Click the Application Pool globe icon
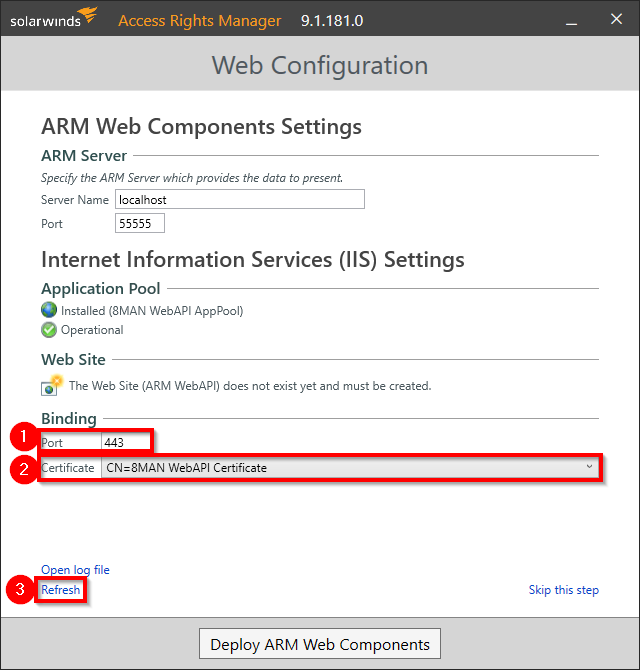Image resolution: width=640 pixels, height=670 pixels. (x=49, y=310)
